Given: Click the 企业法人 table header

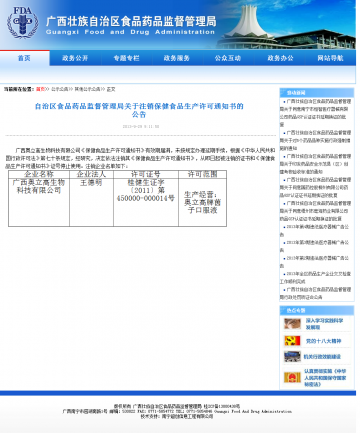Looking at the screenshot, I should (x=91, y=174).
